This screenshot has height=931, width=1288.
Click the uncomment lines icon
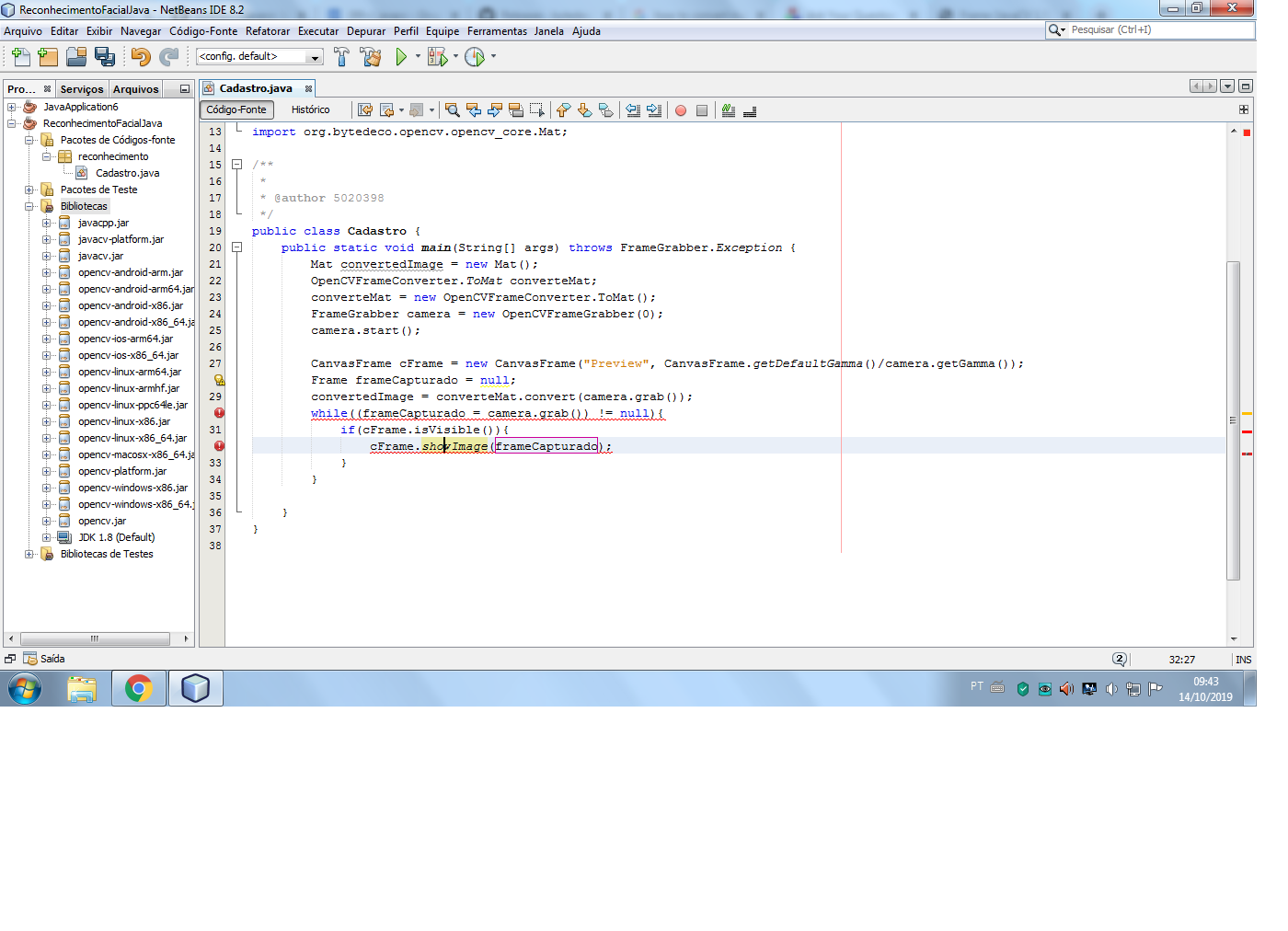pyautogui.click(x=750, y=110)
